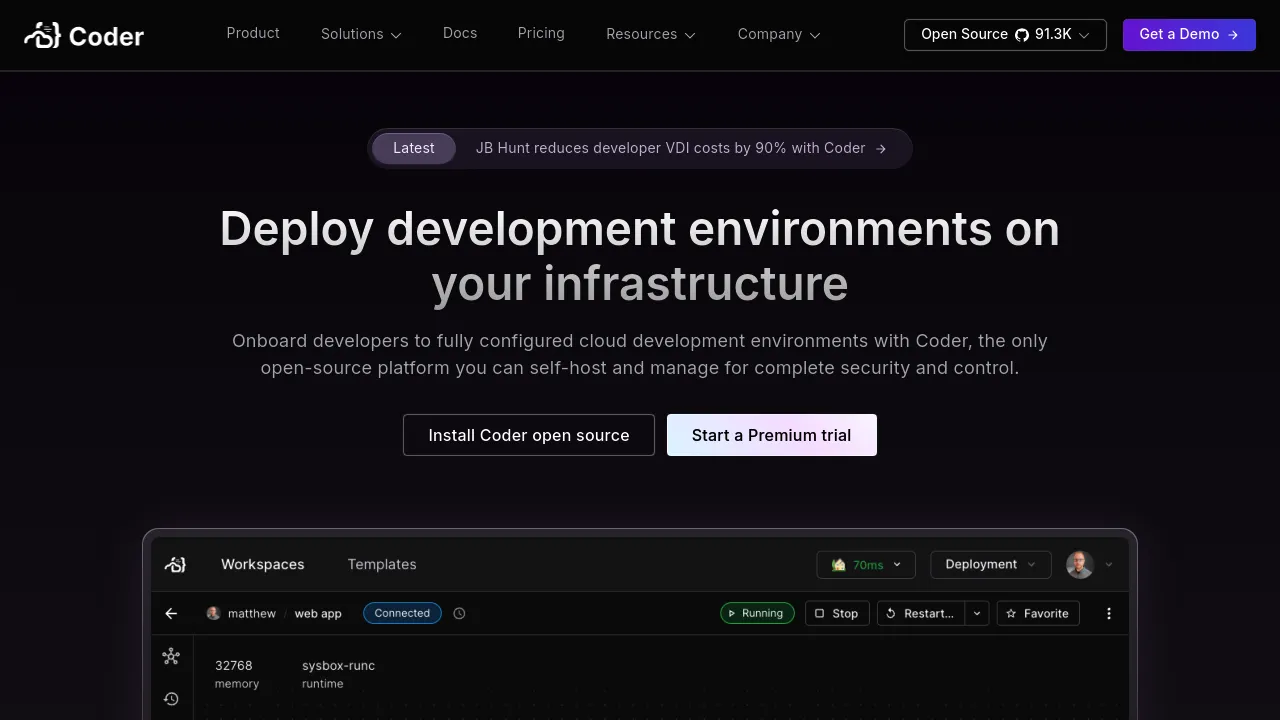
Task: Click the back arrow in workspace bar
Action: point(171,613)
